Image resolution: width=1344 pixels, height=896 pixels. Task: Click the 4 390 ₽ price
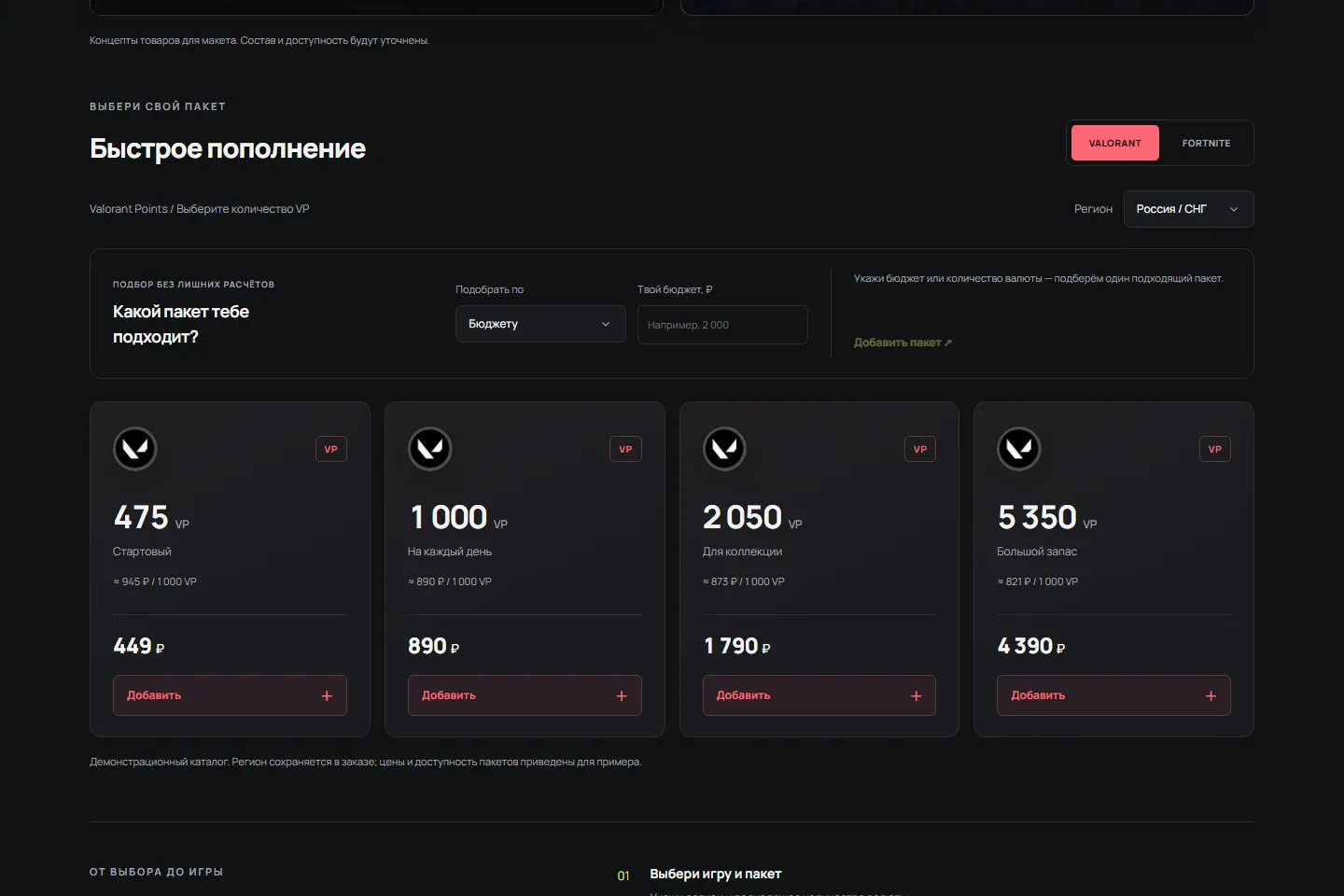pyautogui.click(x=1031, y=646)
